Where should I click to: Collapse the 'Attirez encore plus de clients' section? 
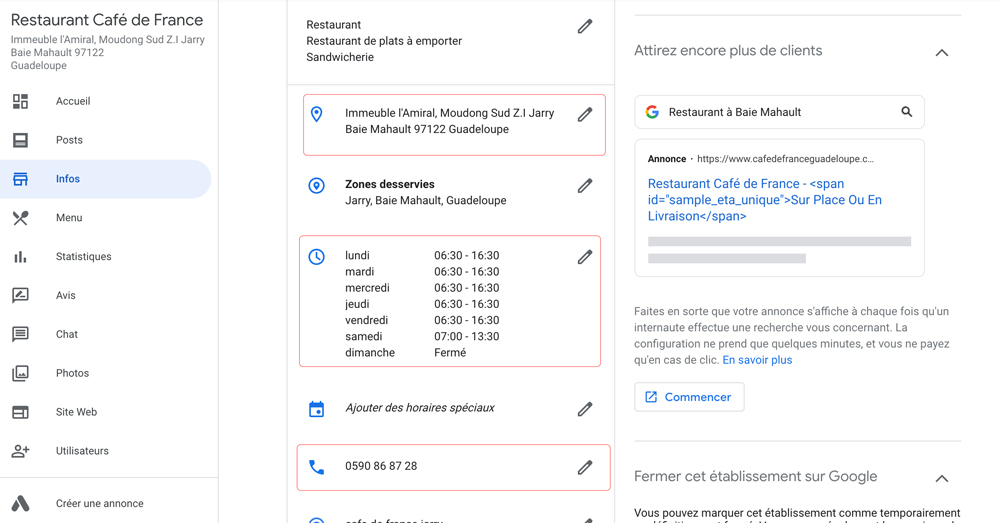click(x=941, y=53)
